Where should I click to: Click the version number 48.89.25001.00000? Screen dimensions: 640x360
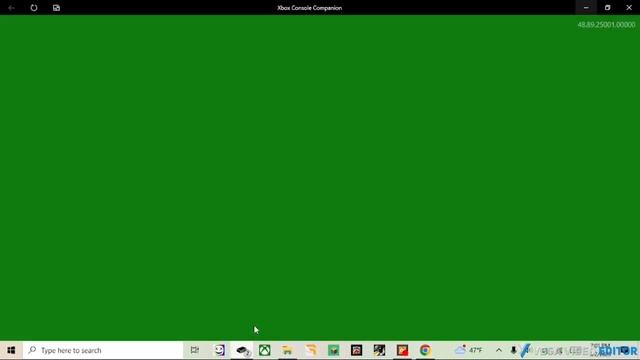tap(606, 24)
